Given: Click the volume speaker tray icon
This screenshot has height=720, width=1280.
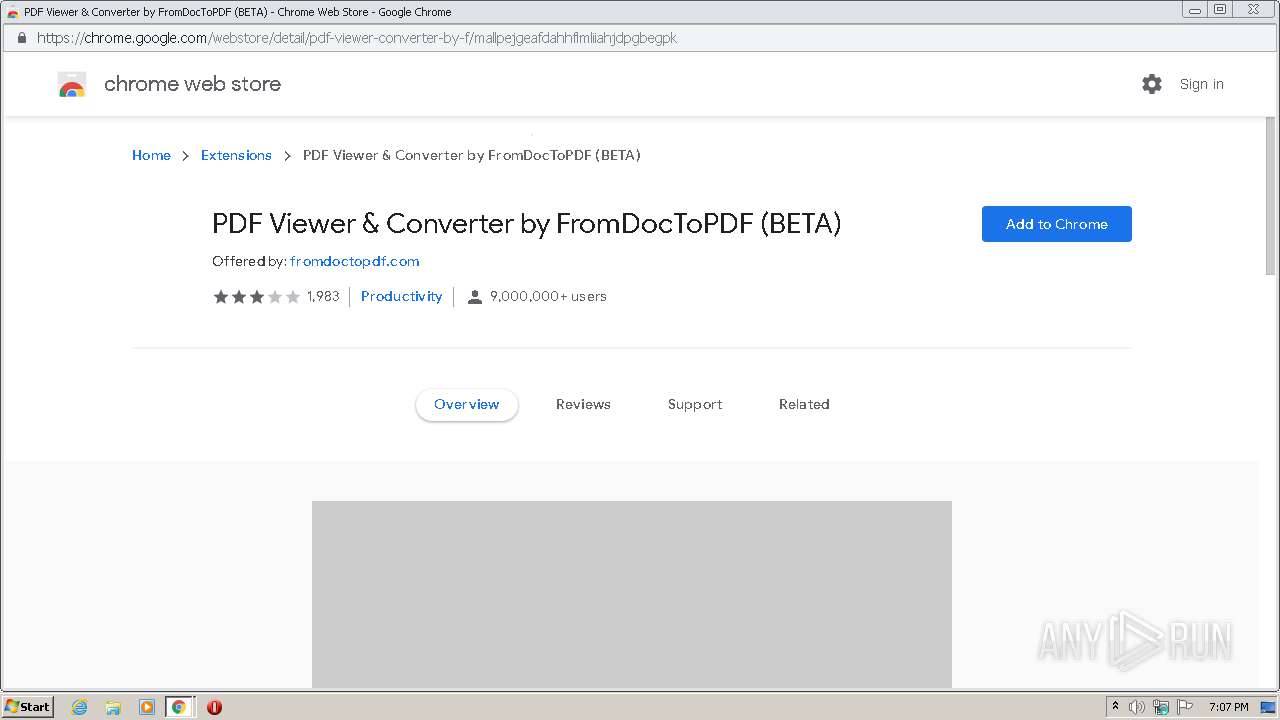Looking at the screenshot, I should (x=1137, y=707).
